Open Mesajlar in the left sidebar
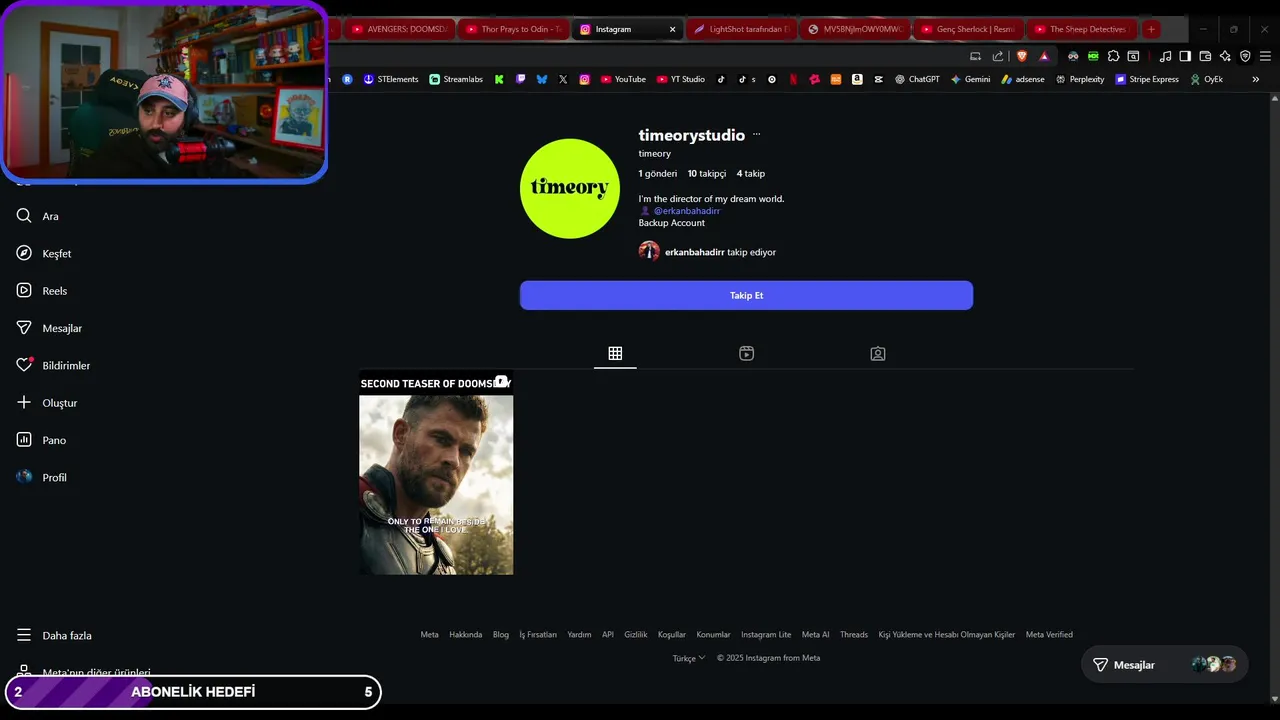Screen dimensions: 1280x720 click(48, 328)
